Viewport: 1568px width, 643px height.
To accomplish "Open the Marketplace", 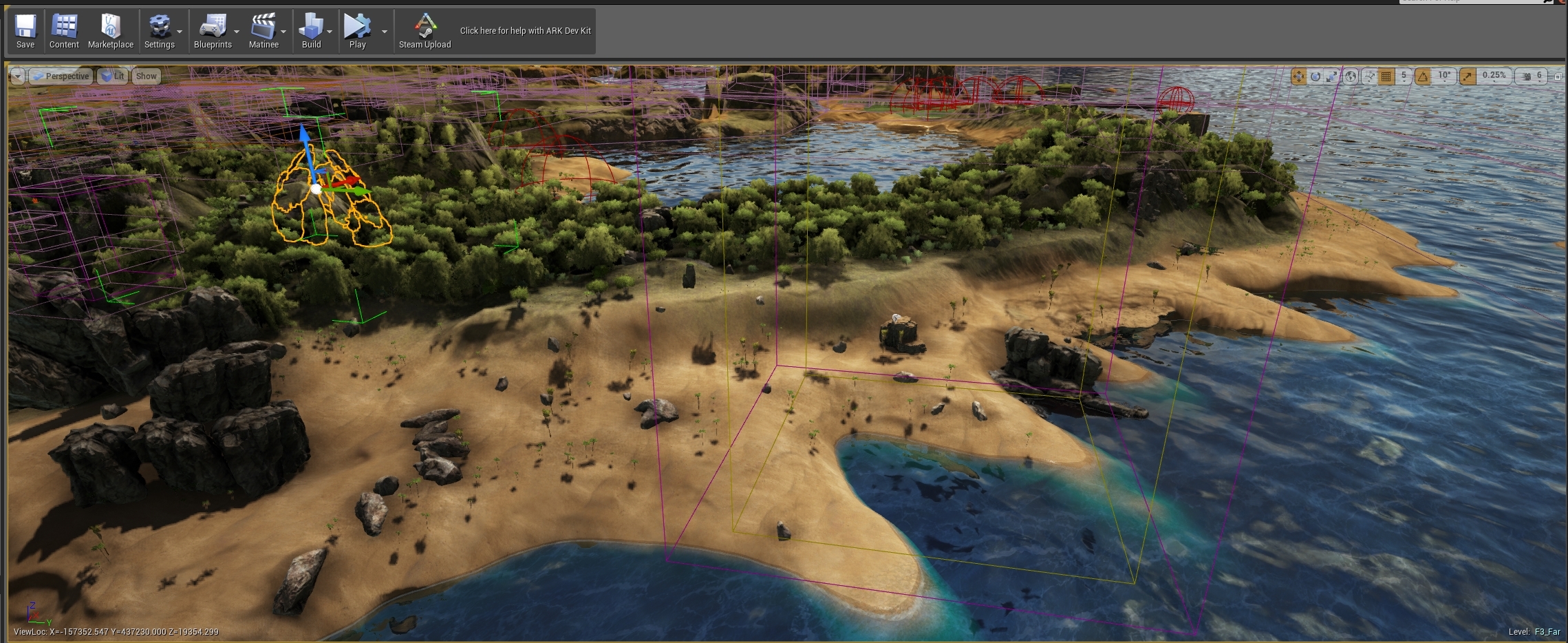I will [111, 31].
